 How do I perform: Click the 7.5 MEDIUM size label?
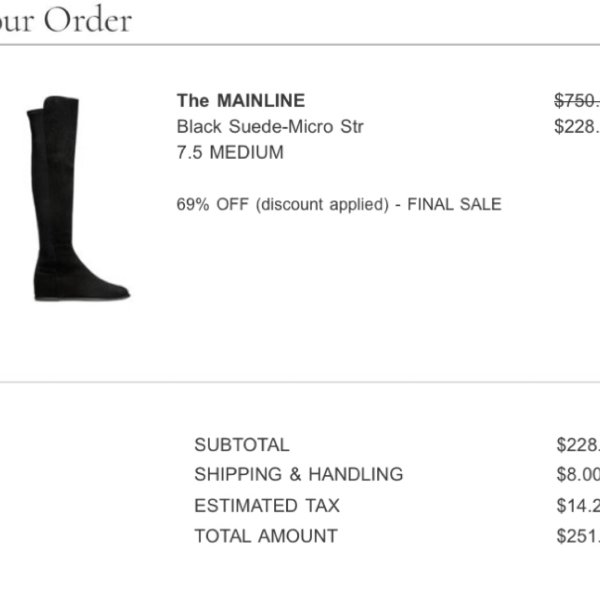point(230,152)
